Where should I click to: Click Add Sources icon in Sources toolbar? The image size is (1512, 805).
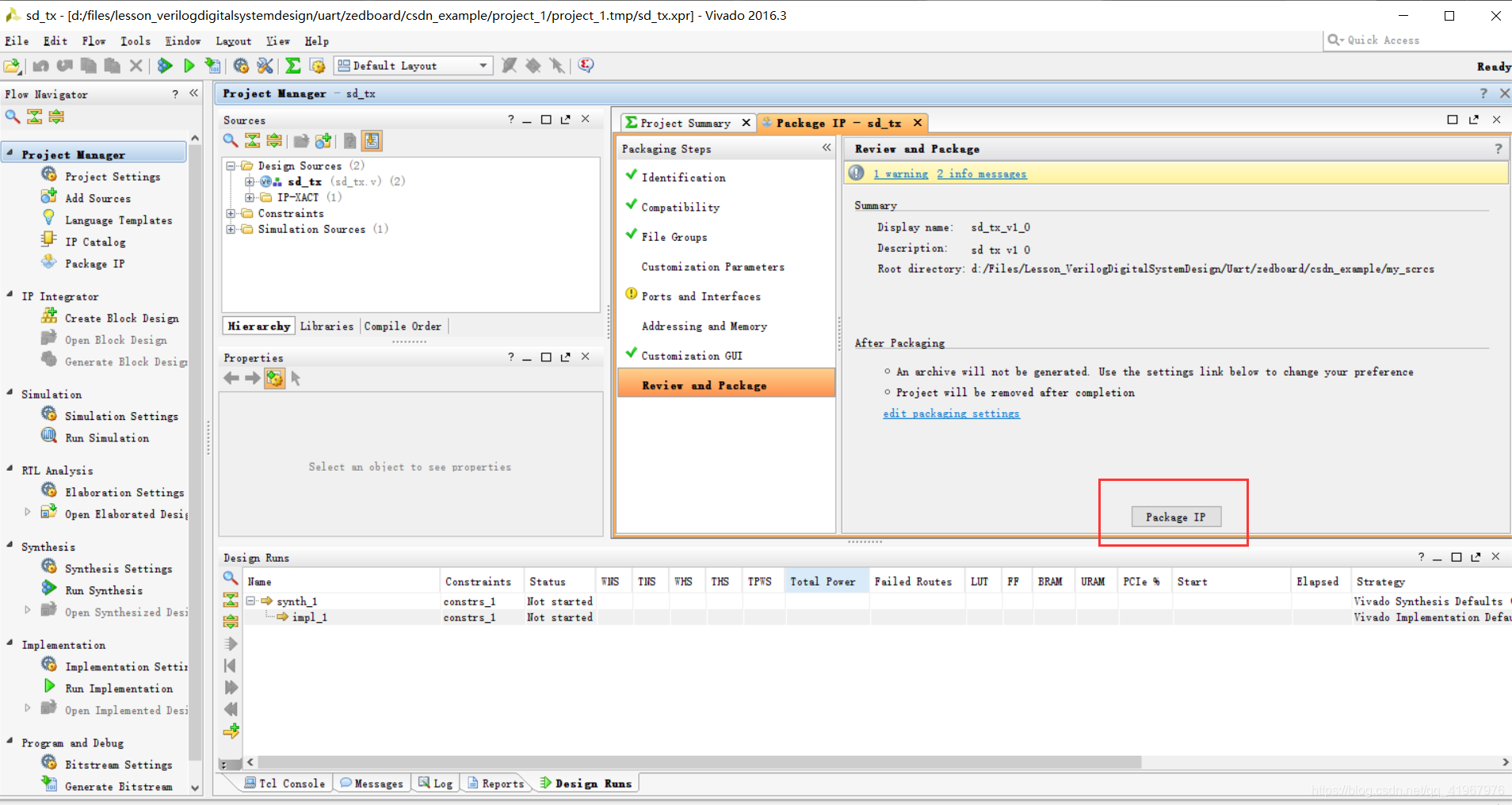click(x=323, y=141)
